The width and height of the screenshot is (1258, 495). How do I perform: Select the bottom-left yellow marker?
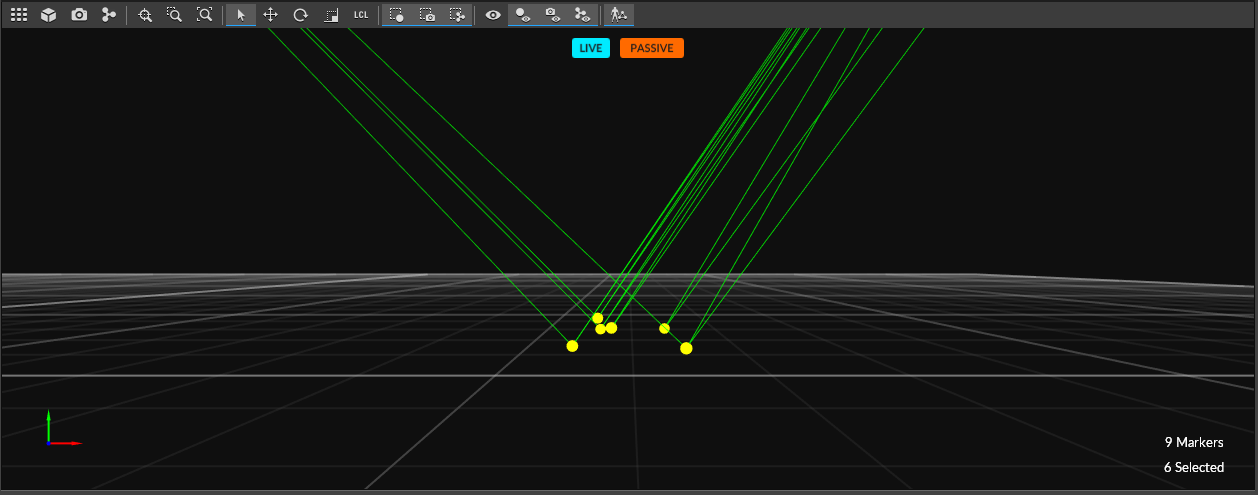coord(572,346)
